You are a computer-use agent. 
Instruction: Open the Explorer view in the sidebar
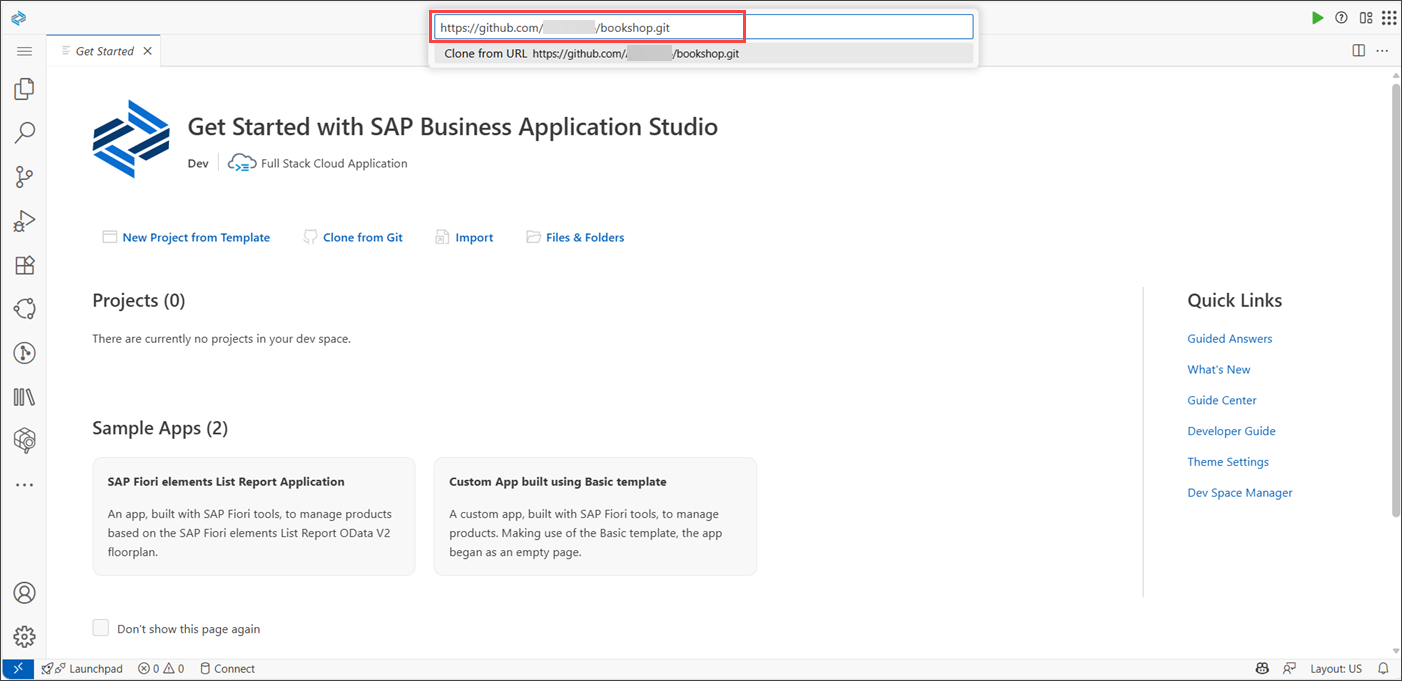[x=24, y=89]
